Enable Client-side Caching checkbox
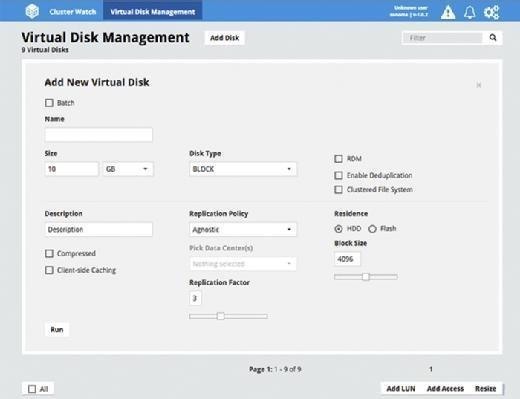The height and width of the screenshot is (399, 520). tap(49, 270)
